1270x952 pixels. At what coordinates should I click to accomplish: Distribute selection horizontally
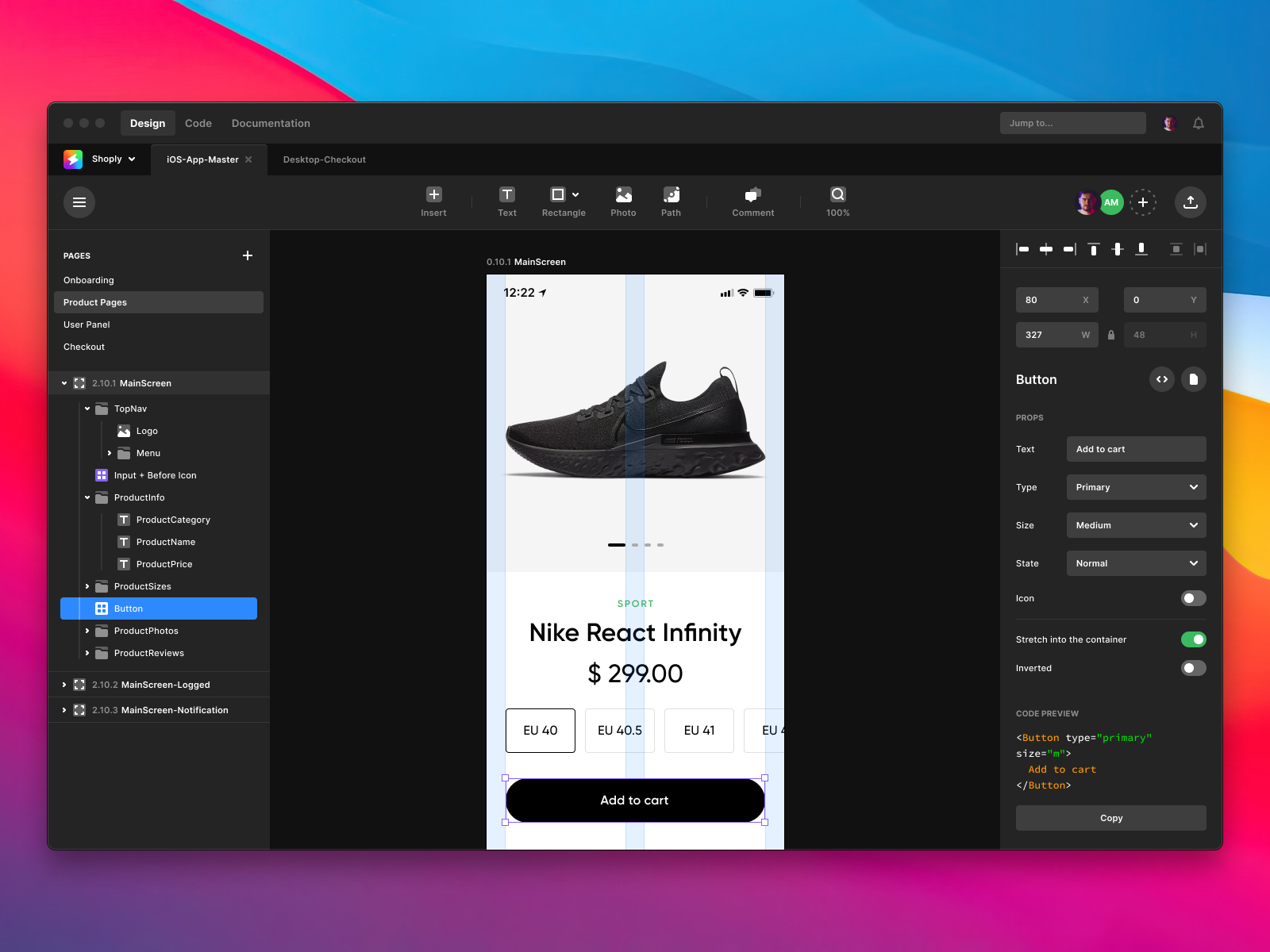pos(1200,249)
